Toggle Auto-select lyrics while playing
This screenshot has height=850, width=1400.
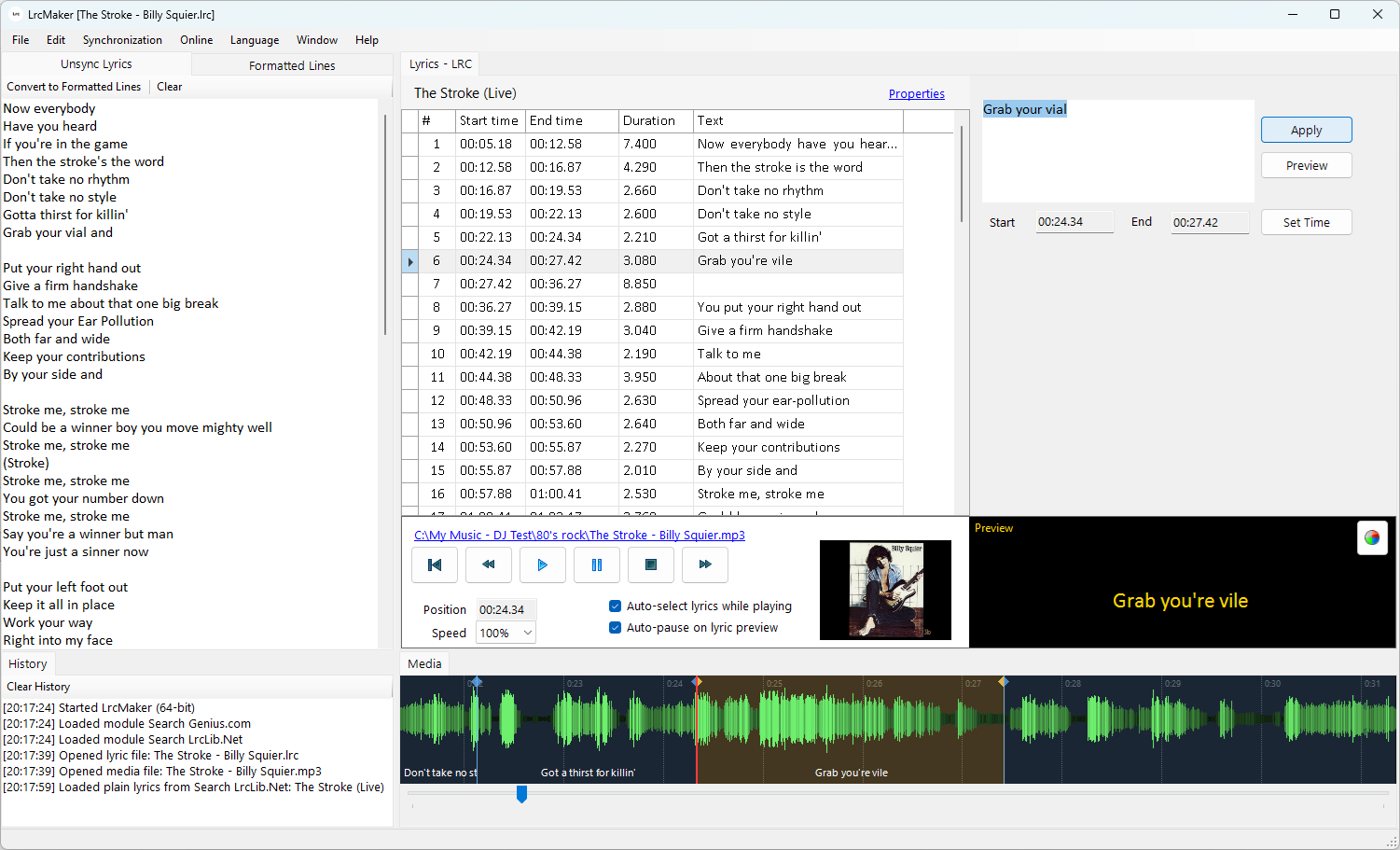(700, 606)
